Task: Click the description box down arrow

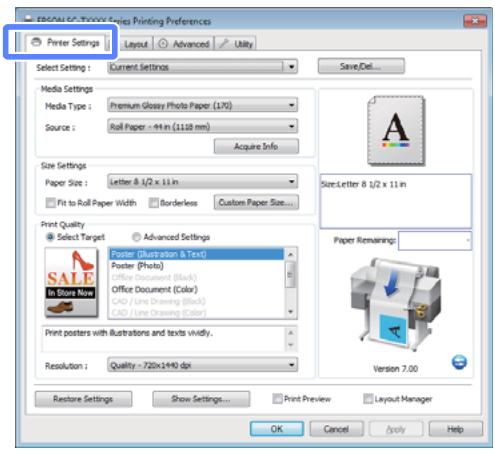Action: point(291,345)
